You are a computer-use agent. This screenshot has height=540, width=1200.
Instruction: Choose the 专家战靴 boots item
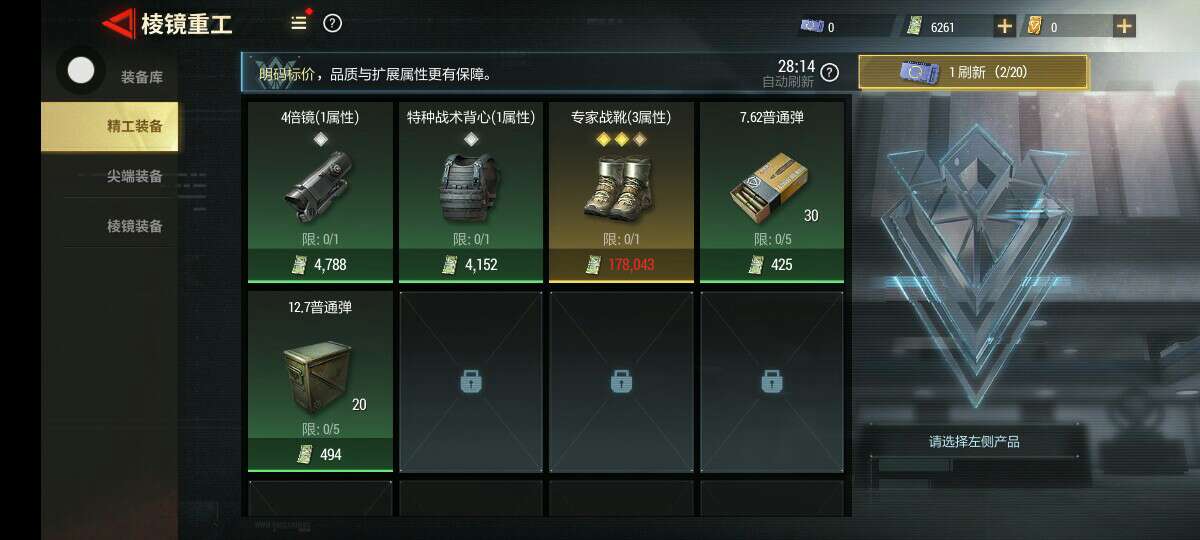(621, 191)
